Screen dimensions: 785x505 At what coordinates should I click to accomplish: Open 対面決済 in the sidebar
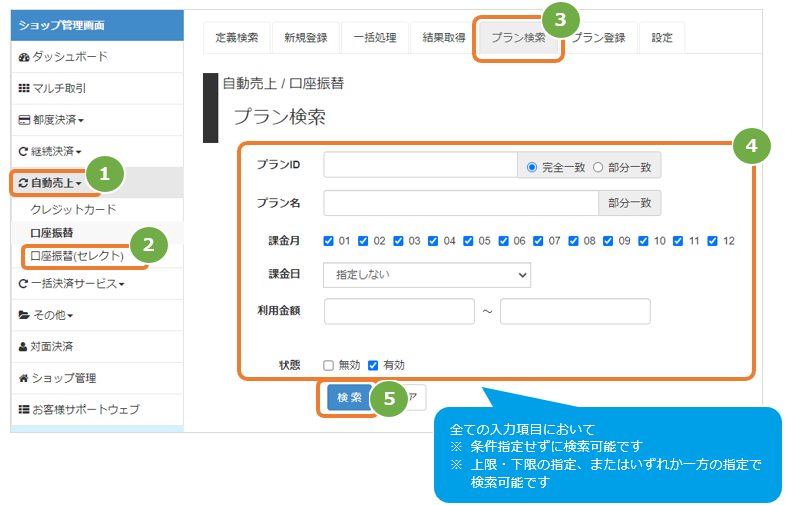tap(97, 346)
